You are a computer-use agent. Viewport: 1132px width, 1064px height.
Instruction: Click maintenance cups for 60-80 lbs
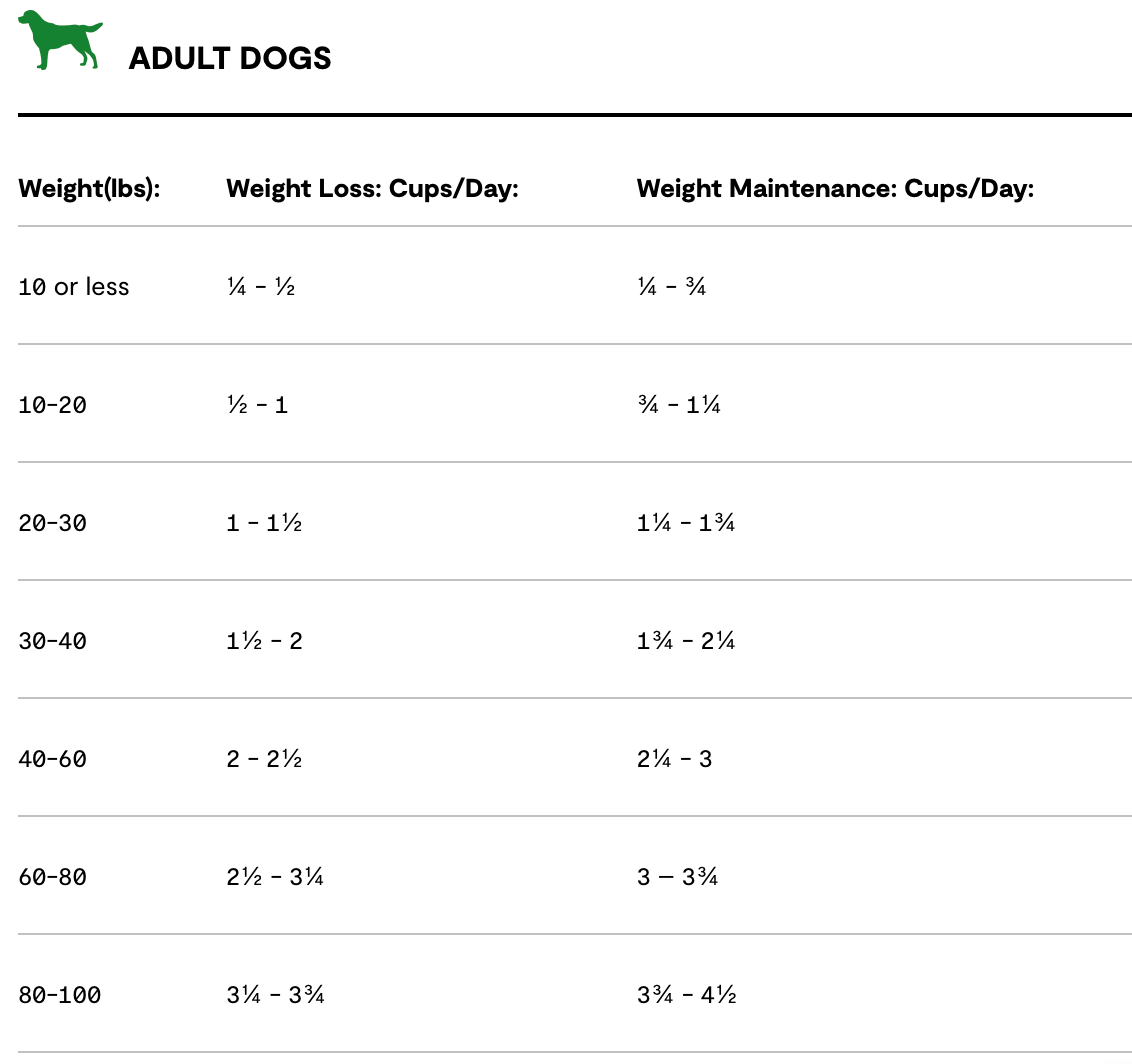pyautogui.click(x=677, y=877)
